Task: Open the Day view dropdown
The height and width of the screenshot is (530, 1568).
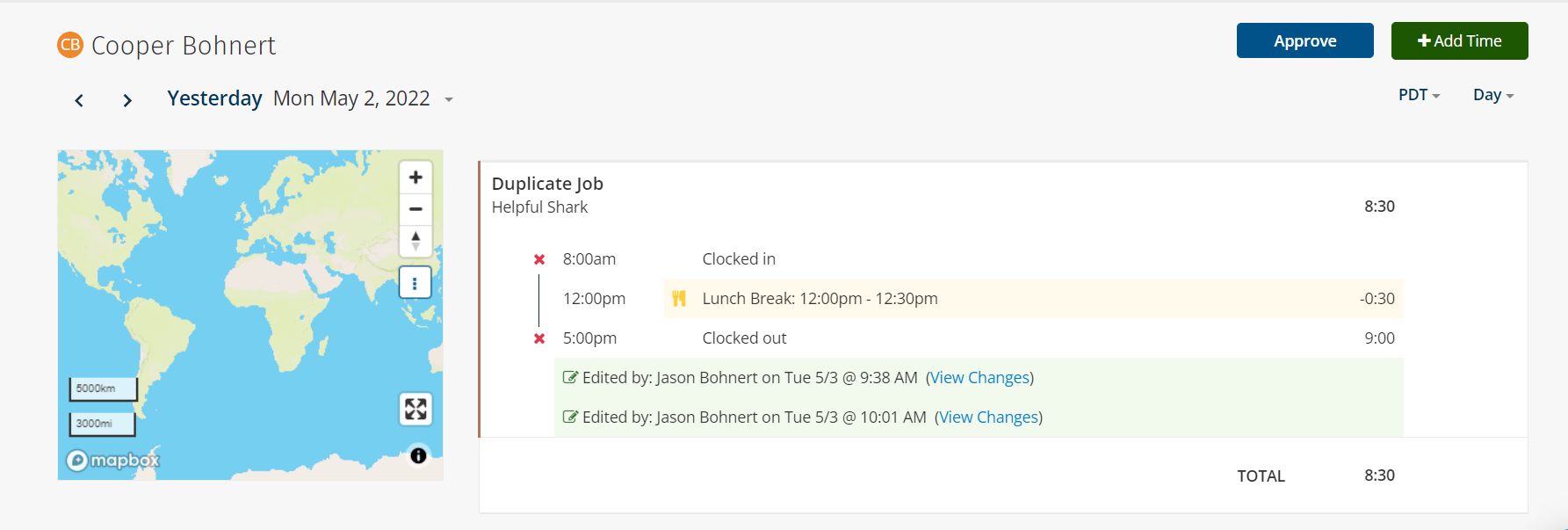Action: 1493,95
